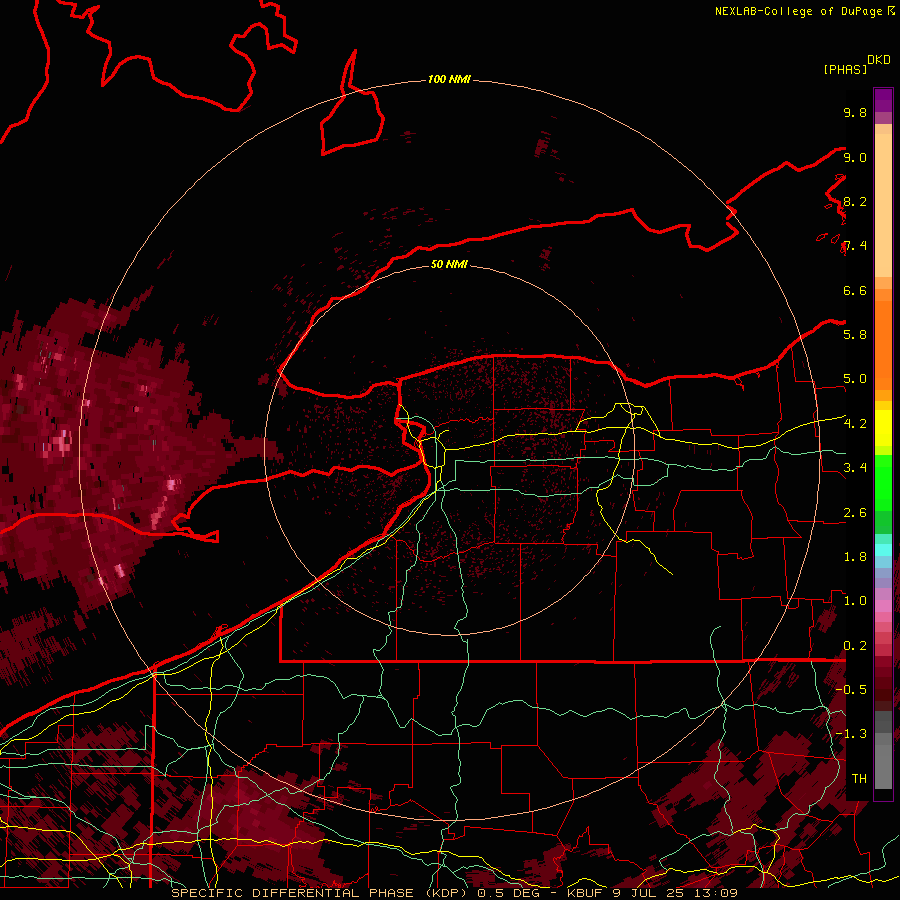The width and height of the screenshot is (900, 900).
Task: Click the "TH" threshold legend label
Action: tap(859, 779)
